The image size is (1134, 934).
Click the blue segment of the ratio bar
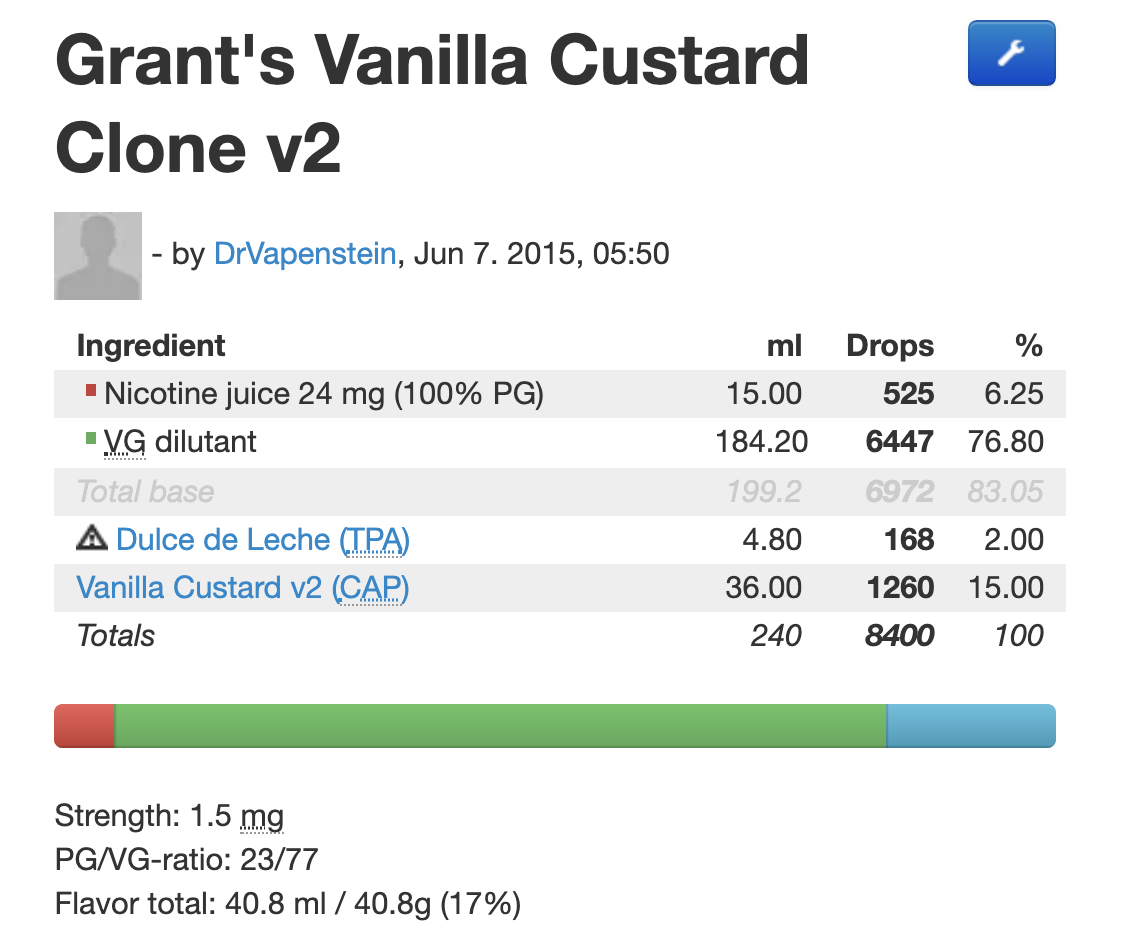tap(970, 726)
